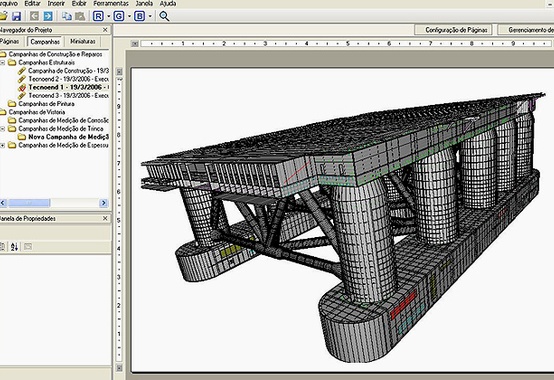Click the R toolbar button
The height and width of the screenshot is (380, 554).
(98, 16)
